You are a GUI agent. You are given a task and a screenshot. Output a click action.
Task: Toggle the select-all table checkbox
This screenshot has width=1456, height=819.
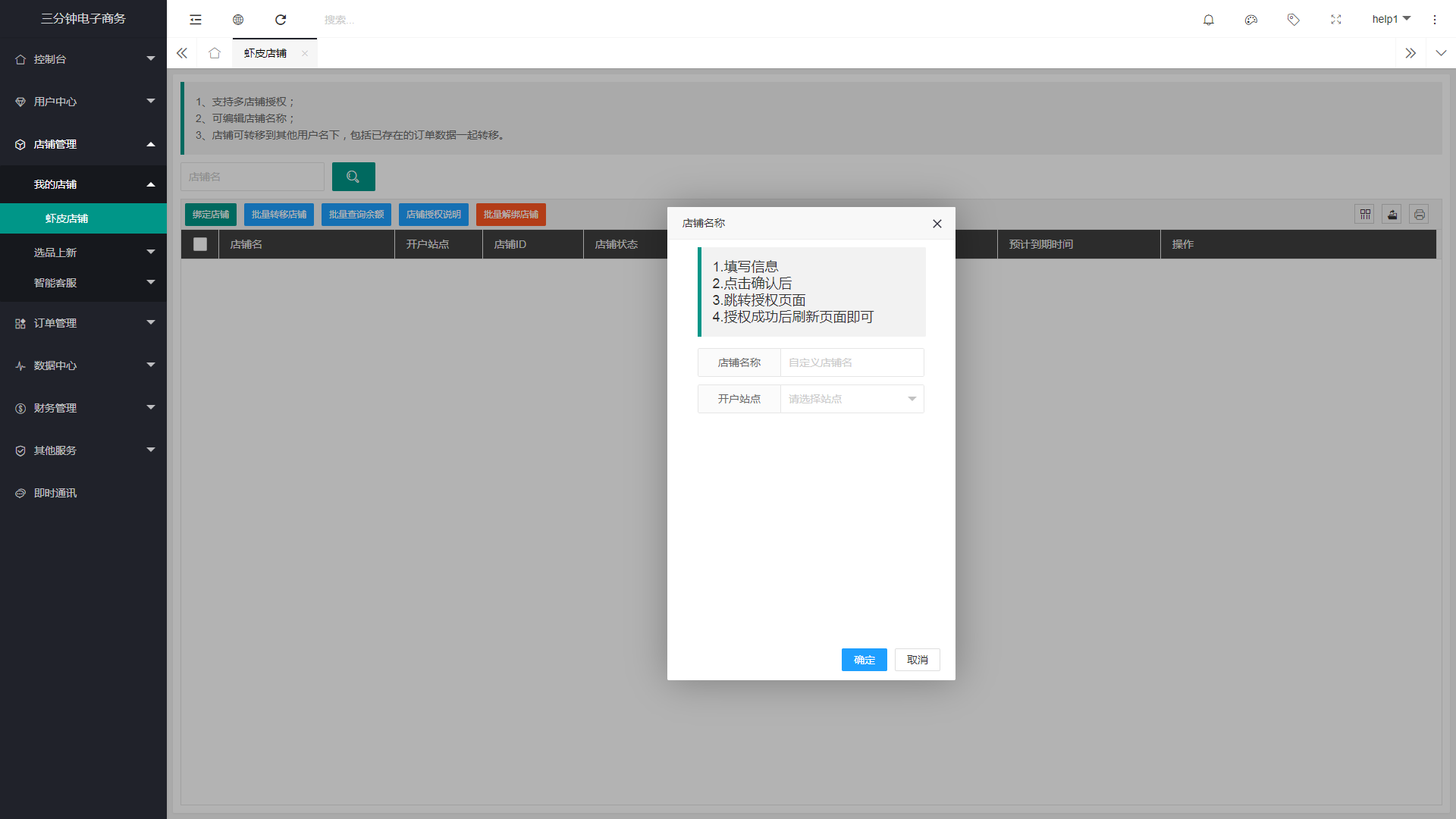(200, 244)
